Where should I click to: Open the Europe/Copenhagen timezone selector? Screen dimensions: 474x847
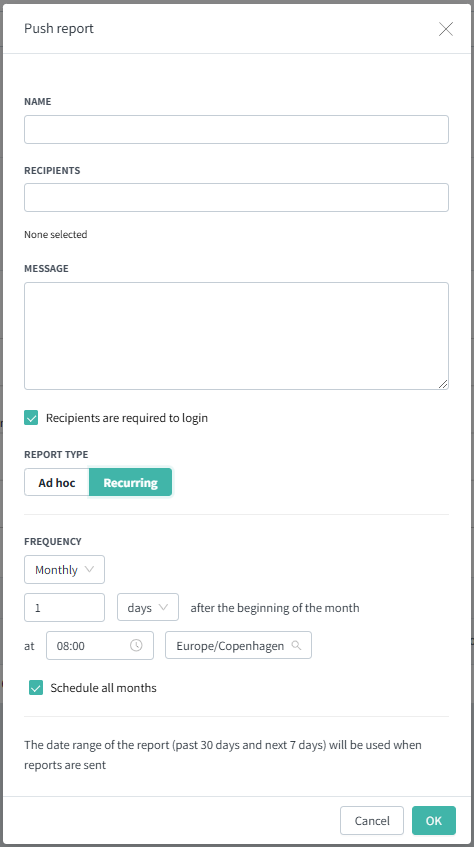click(x=238, y=646)
